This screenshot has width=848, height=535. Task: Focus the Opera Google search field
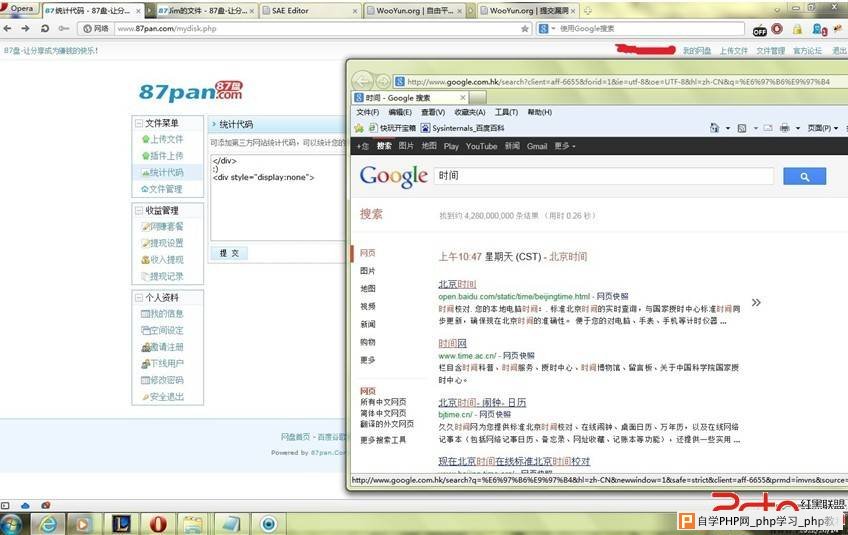click(650, 29)
